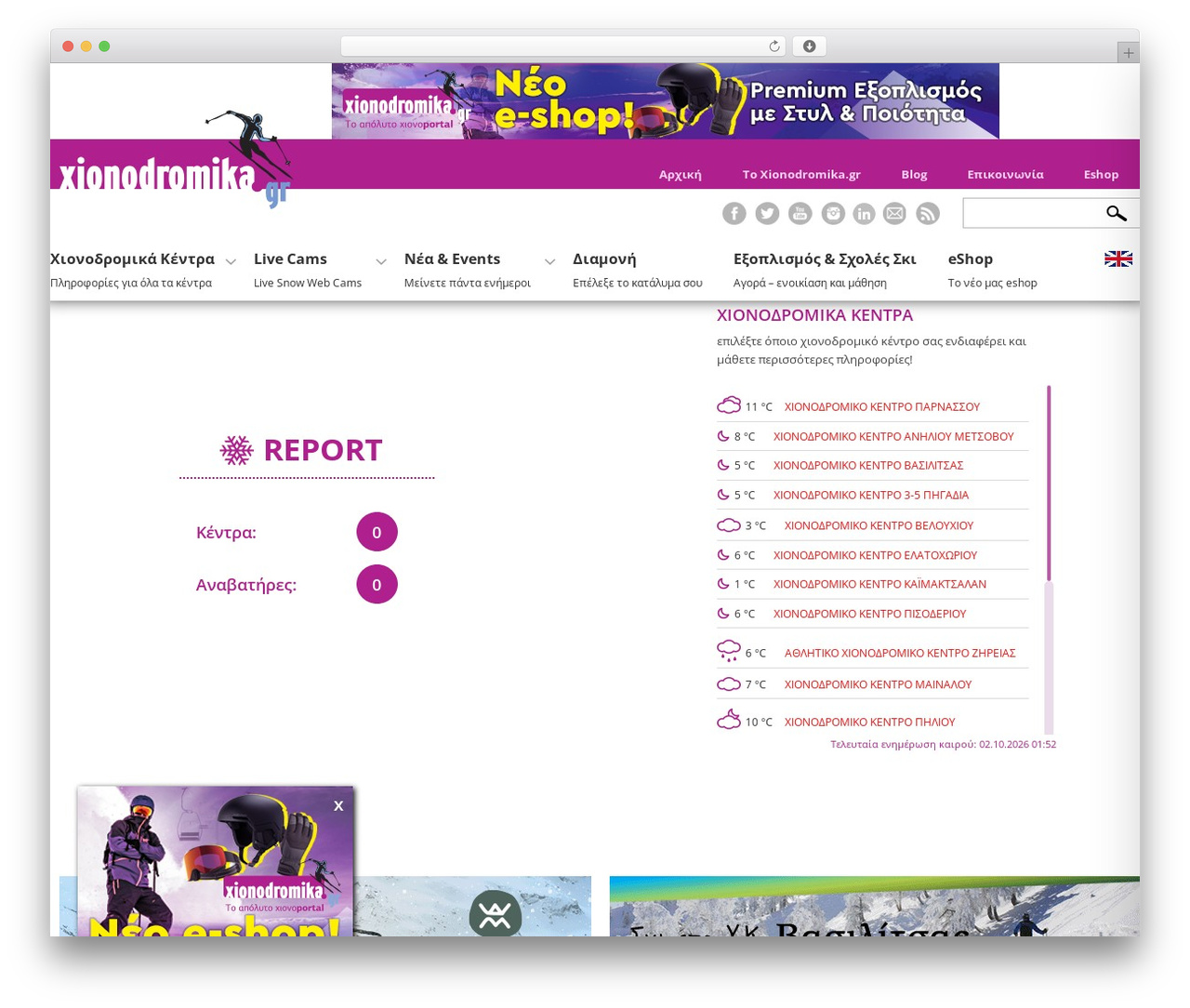Close the popup e-shop ad

coord(338,806)
